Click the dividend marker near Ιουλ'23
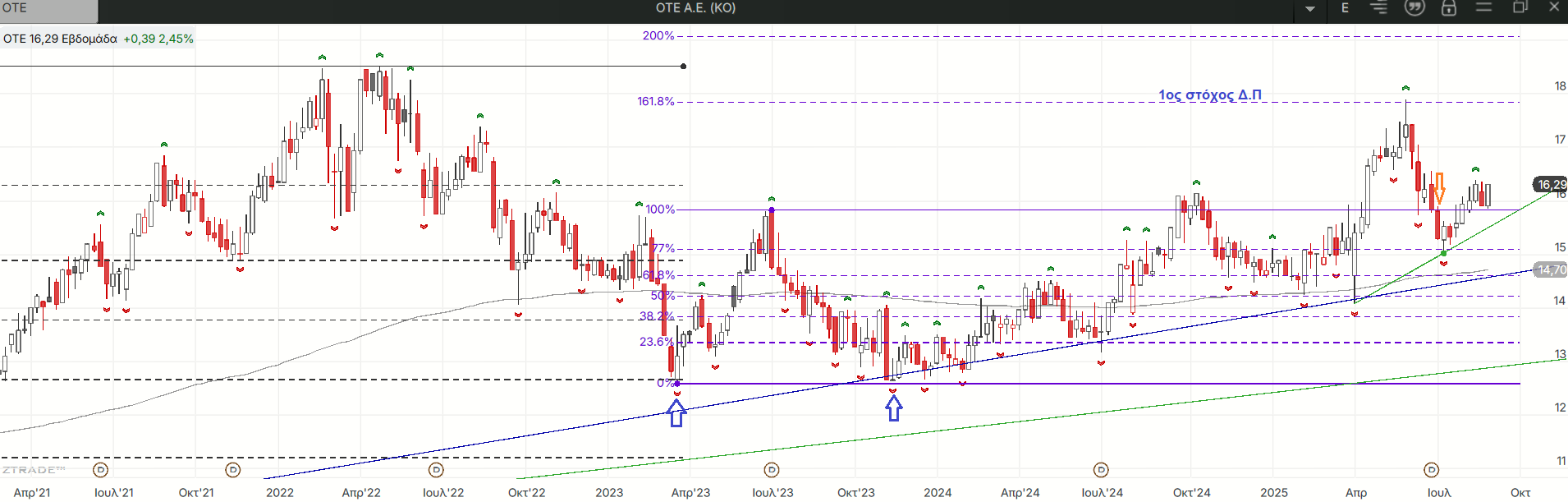 click(772, 470)
